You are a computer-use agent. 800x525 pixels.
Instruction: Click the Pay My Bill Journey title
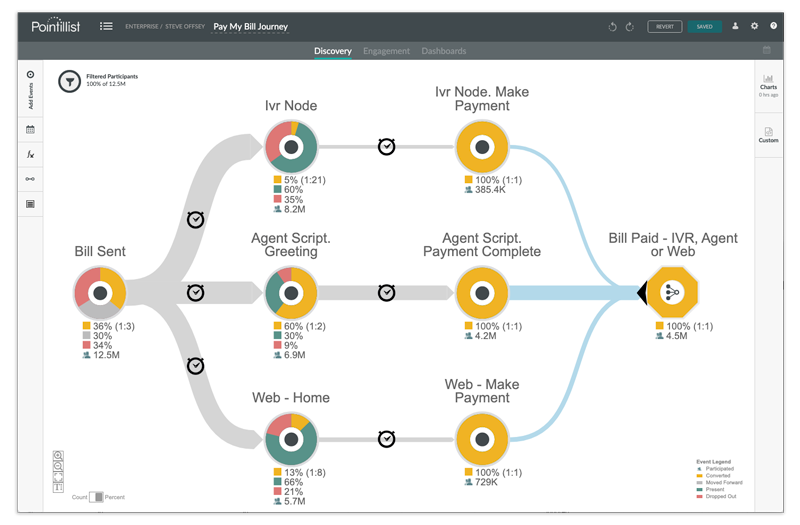(x=251, y=27)
